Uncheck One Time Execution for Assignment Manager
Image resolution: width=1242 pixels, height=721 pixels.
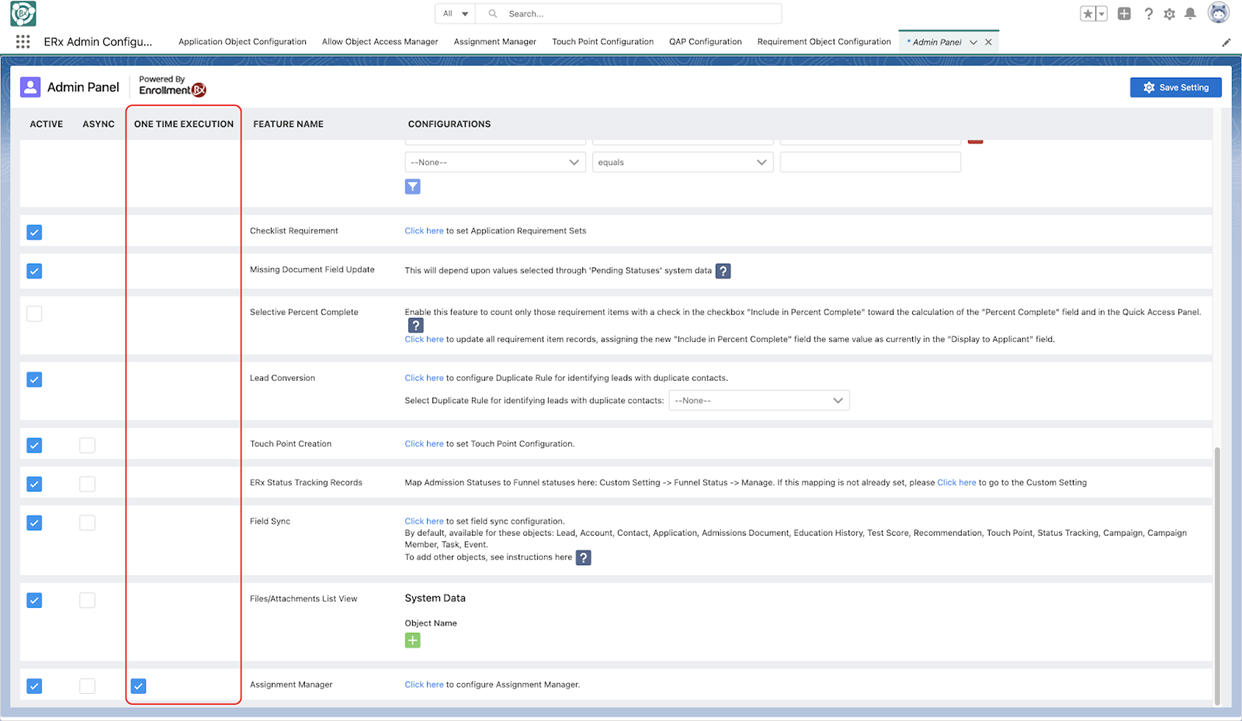(138, 686)
